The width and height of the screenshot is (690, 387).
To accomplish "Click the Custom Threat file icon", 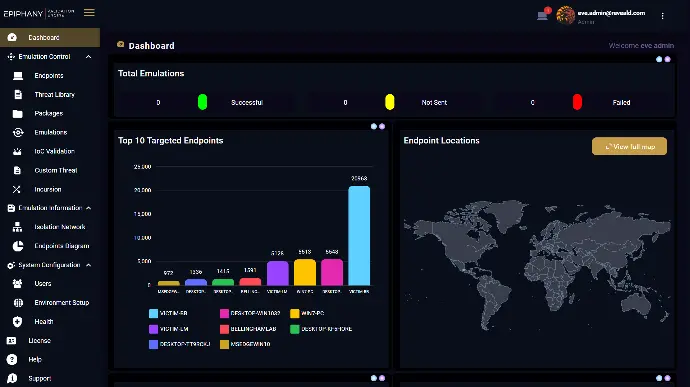I will coord(17,170).
